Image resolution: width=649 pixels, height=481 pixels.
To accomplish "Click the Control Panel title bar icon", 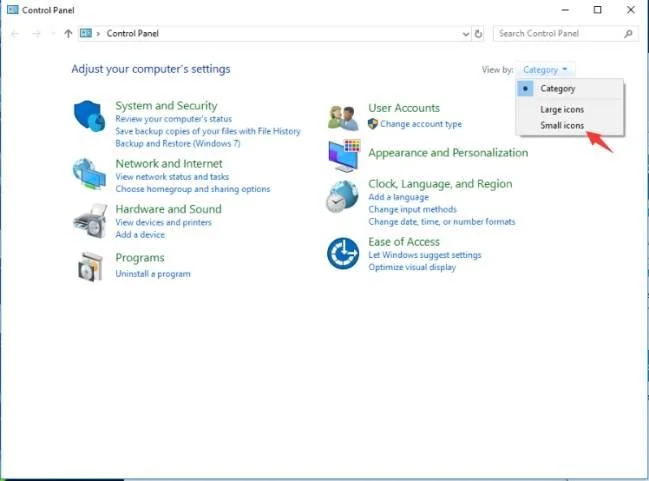I will (13, 10).
